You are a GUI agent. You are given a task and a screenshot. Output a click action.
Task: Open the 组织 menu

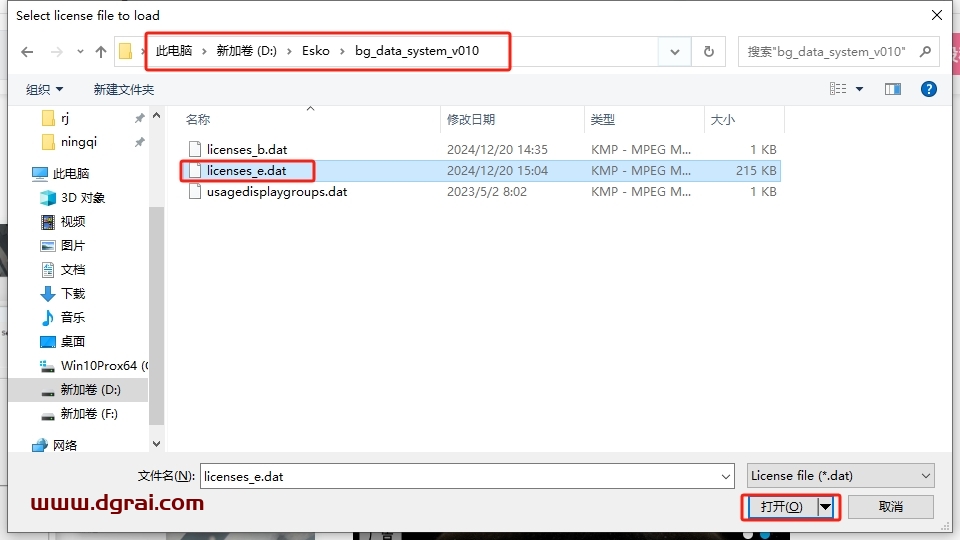pyautogui.click(x=44, y=89)
